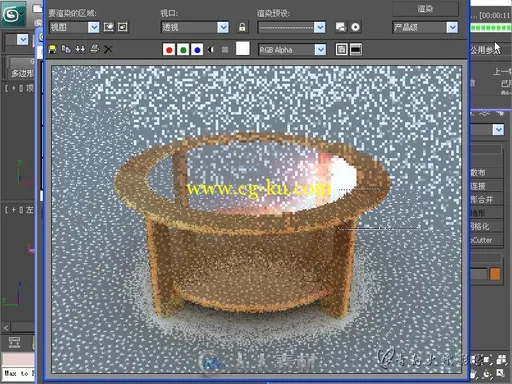Viewport: 512px width, 384px height.
Task: Click the zoom extents all icon
Action: point(501,360)
